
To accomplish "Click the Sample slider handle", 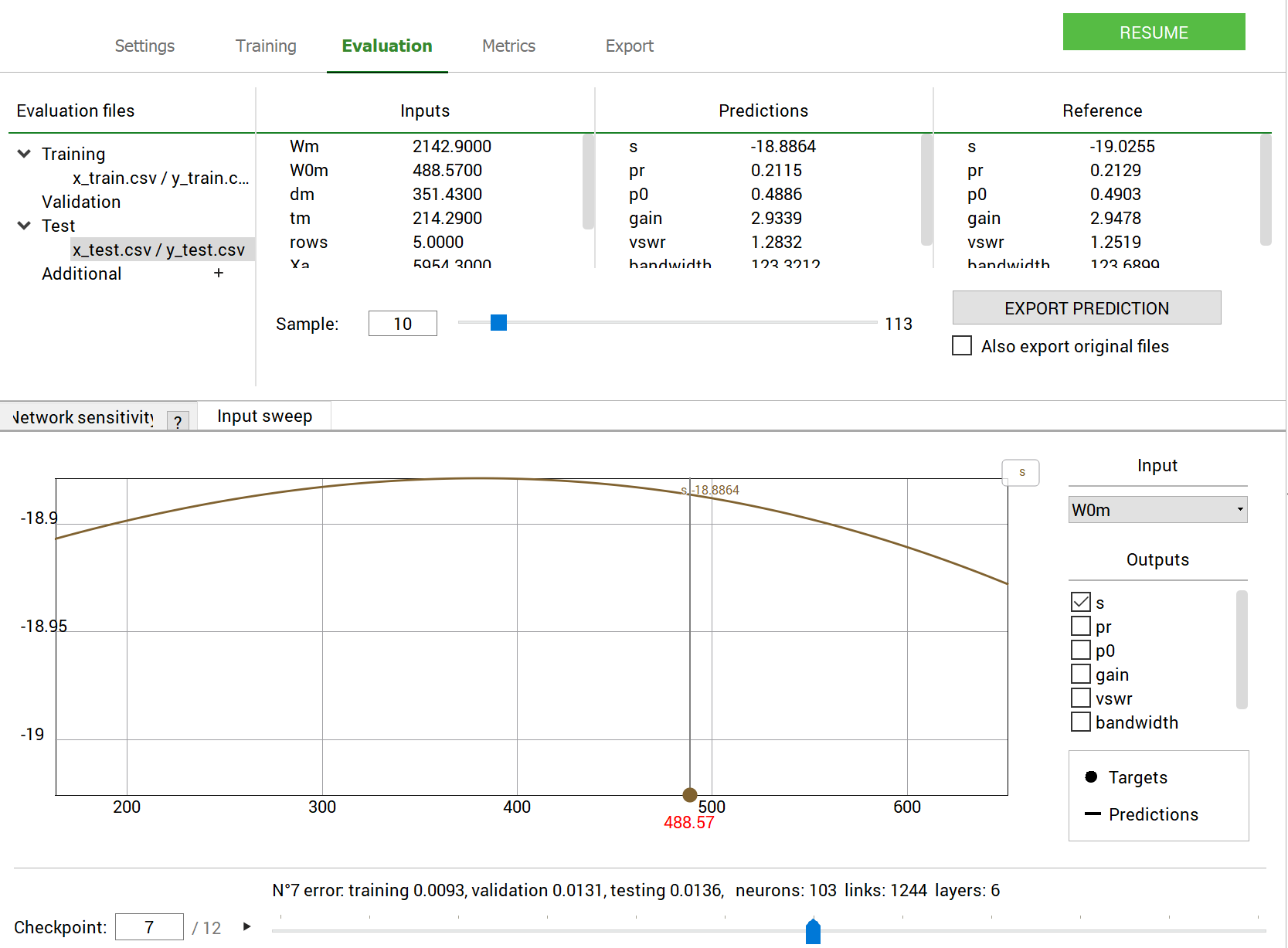I will pyautogui.click(x=498, y=322).
